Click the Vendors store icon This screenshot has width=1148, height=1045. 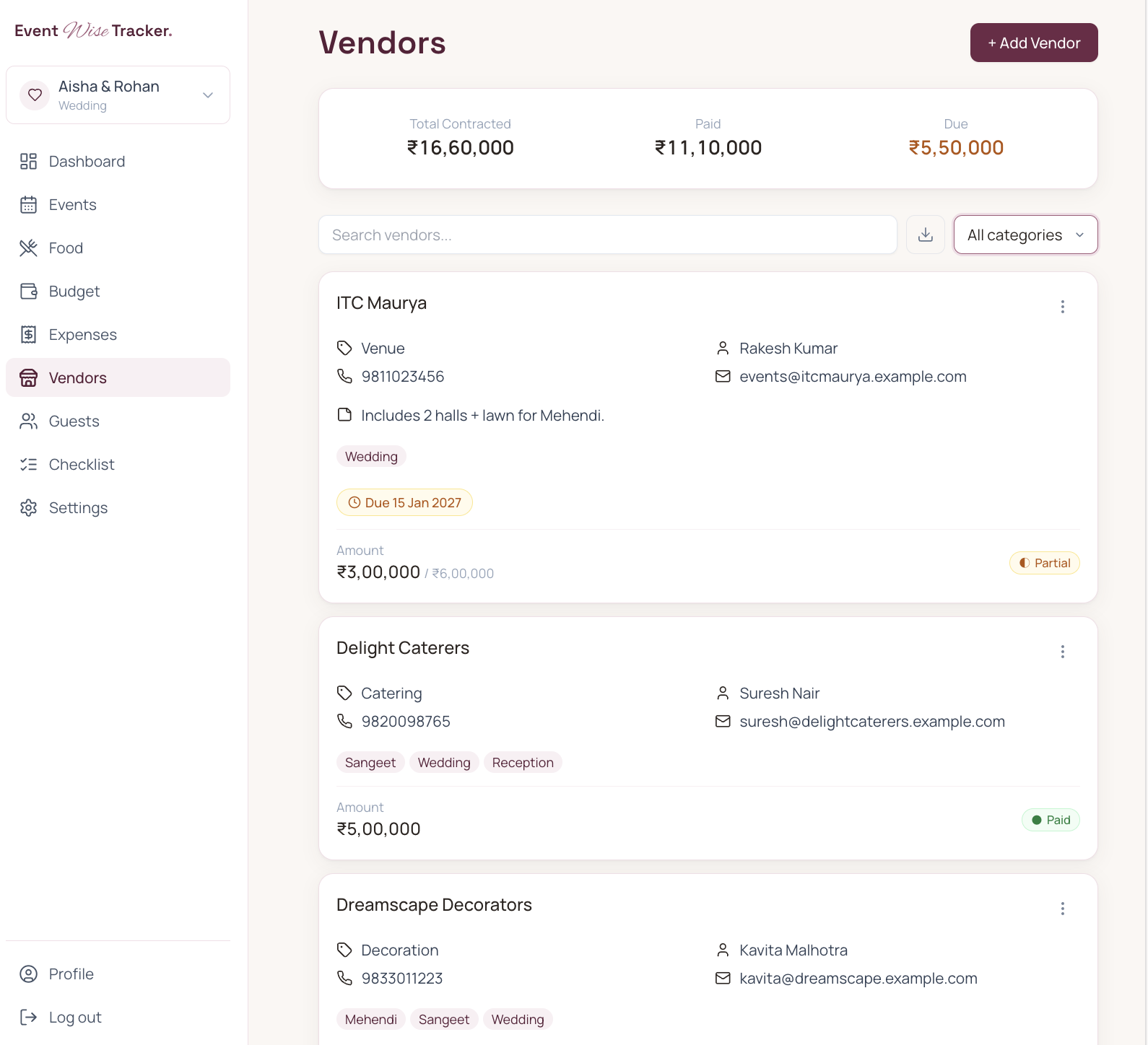pyautogui.click(x=28, y=378)
